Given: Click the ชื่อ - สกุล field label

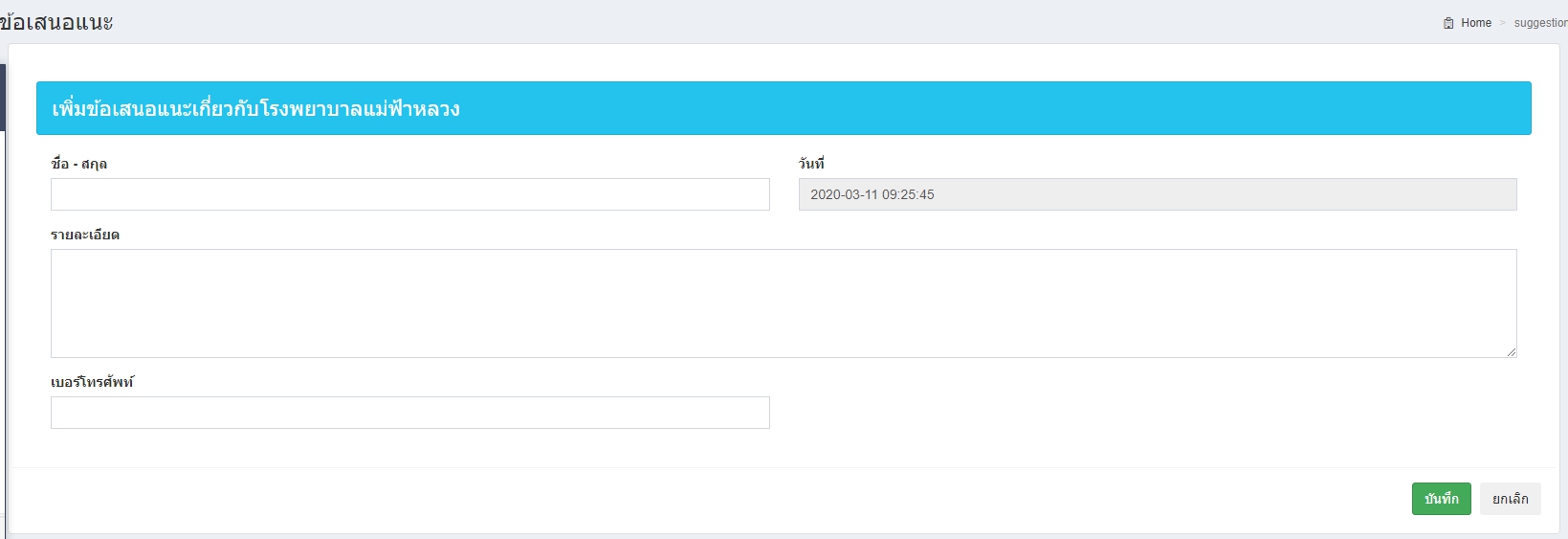Looking at the screenshot, I should point(78,164).
